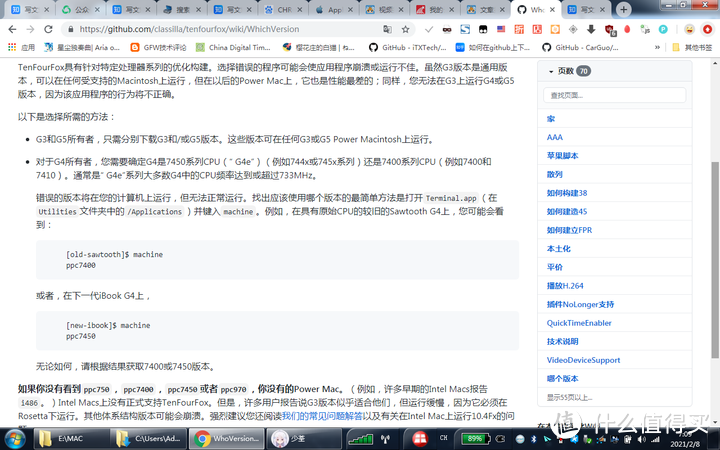Open the 星尘狼奏曲 Aria bookmark
This screenshot has height=450, width=720.
click(82, 47)
